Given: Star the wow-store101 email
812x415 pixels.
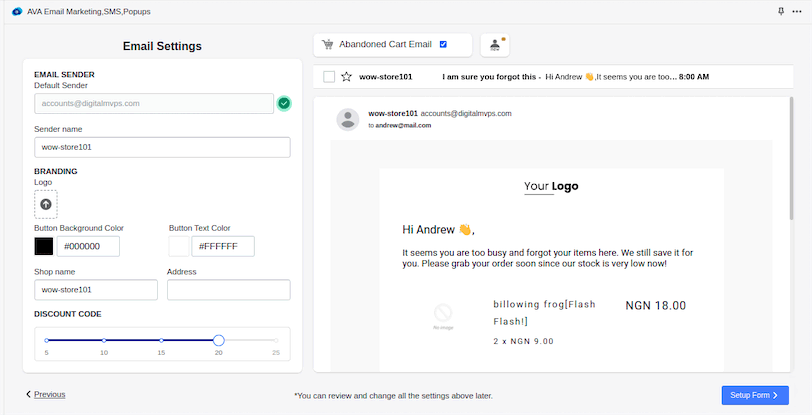Looking at the screenshot, I should [x=346, y=77].
